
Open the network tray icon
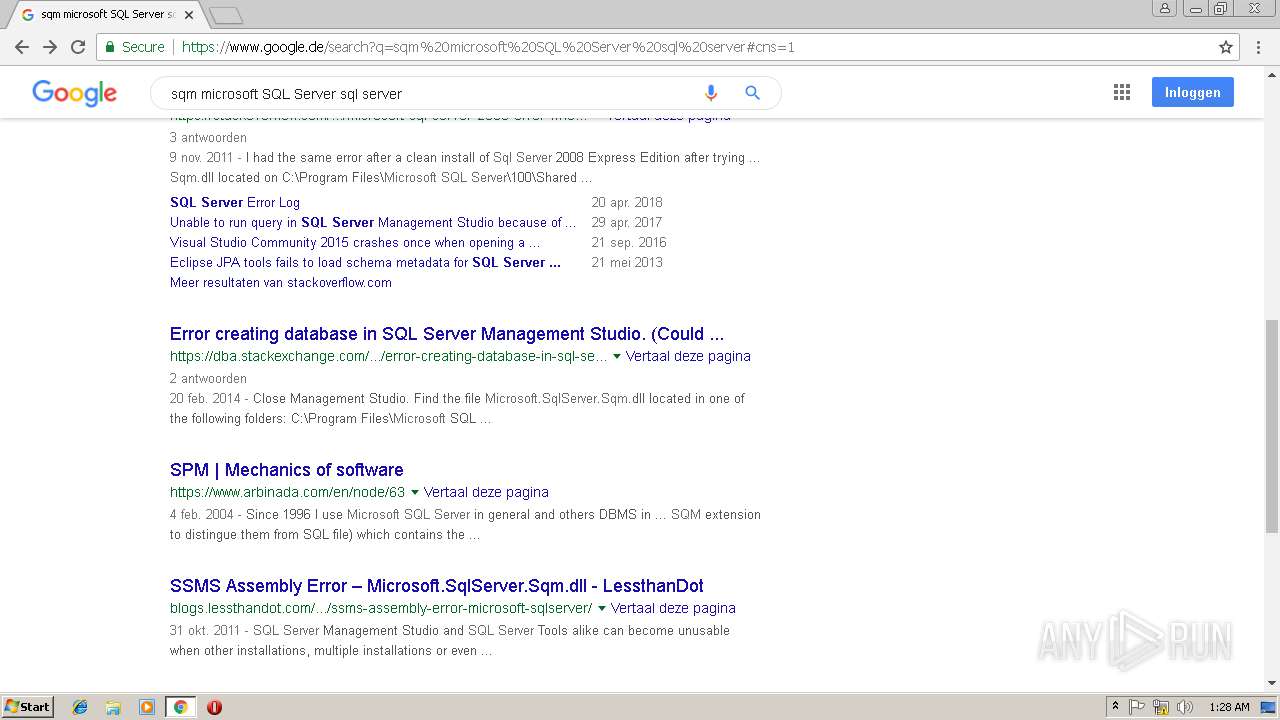pos(1161,707)
